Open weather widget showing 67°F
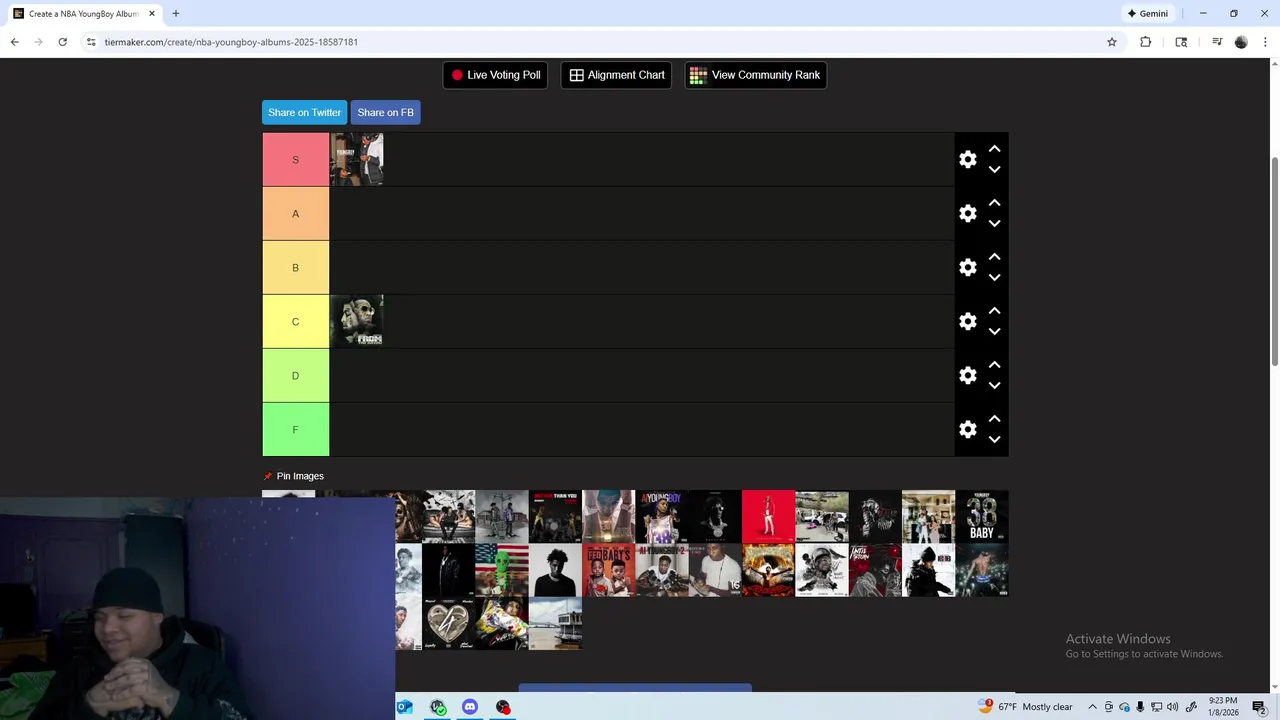 click(1025, 707)
